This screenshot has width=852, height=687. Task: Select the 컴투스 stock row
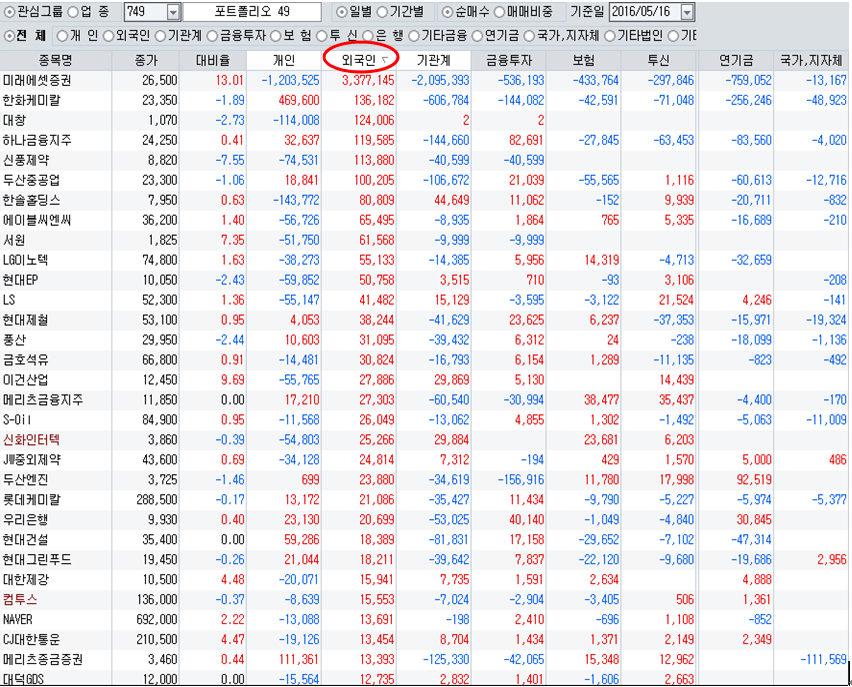click(x=21, y=599)
